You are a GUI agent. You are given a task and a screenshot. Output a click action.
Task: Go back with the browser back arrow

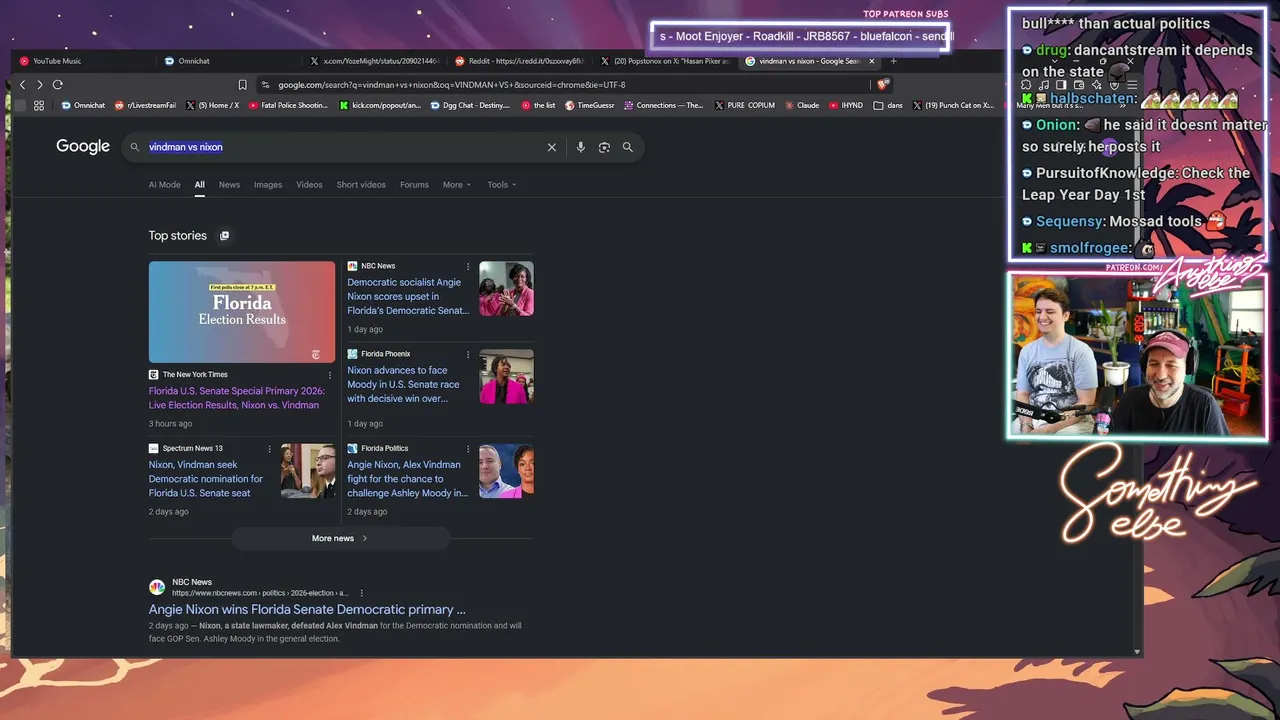(22, 85)
